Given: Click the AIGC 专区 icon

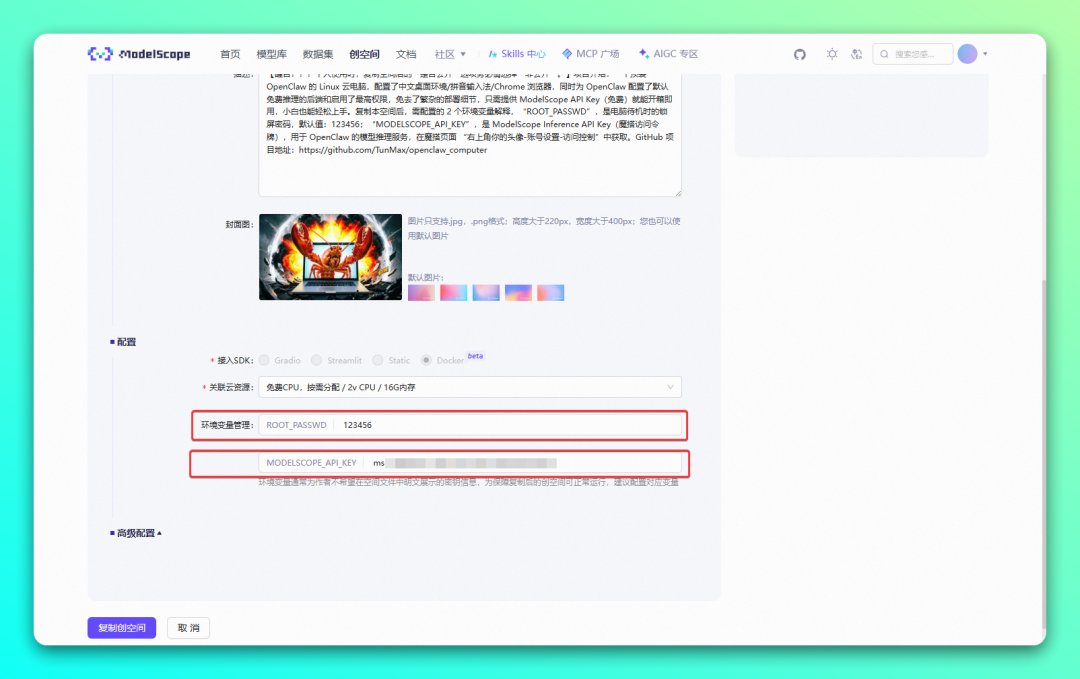Looking at the screenshot, I should pyautogui.click(x=641, y=54).
